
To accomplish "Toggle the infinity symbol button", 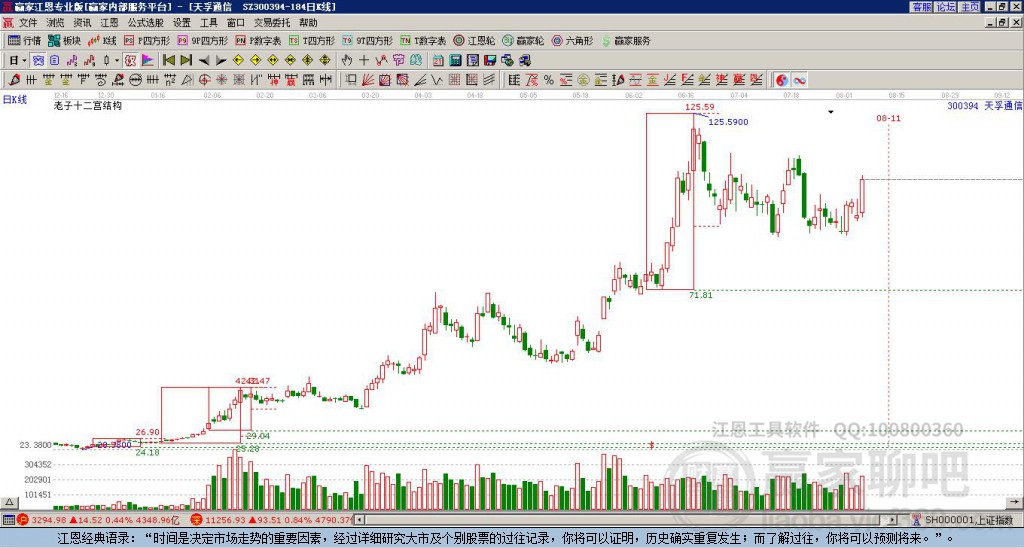I will 799,80.
